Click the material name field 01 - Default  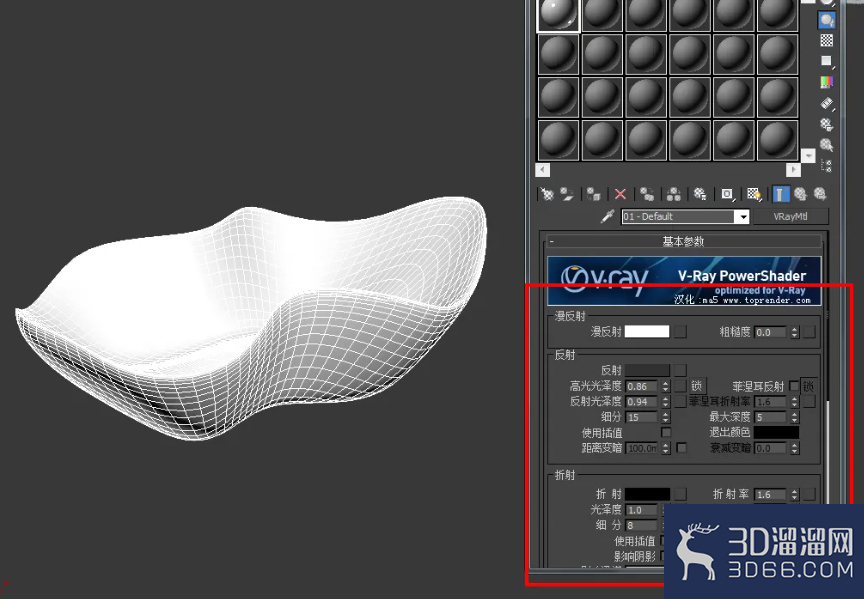(679, 217)
